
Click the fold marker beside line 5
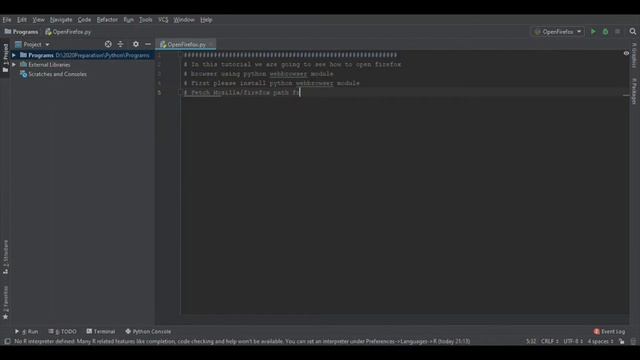coord(180,93)
